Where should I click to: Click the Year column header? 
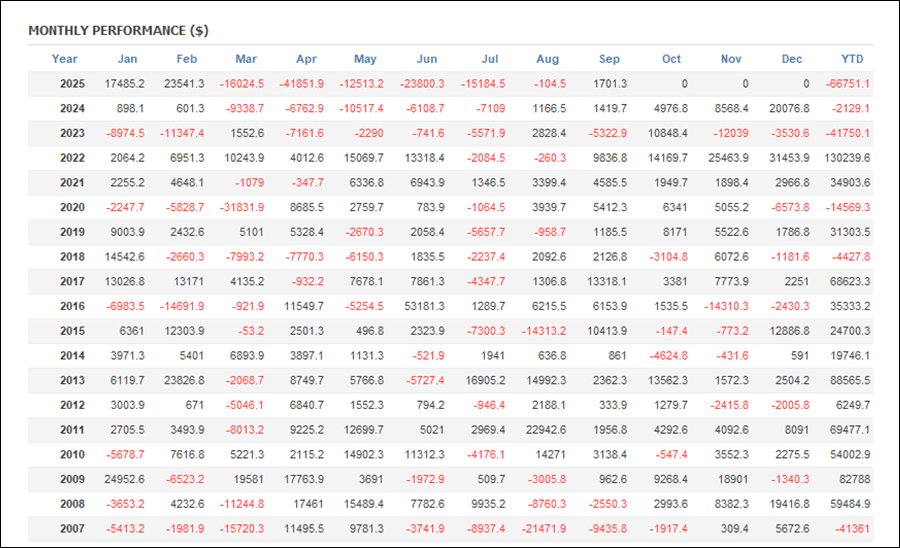click(64, 59)
